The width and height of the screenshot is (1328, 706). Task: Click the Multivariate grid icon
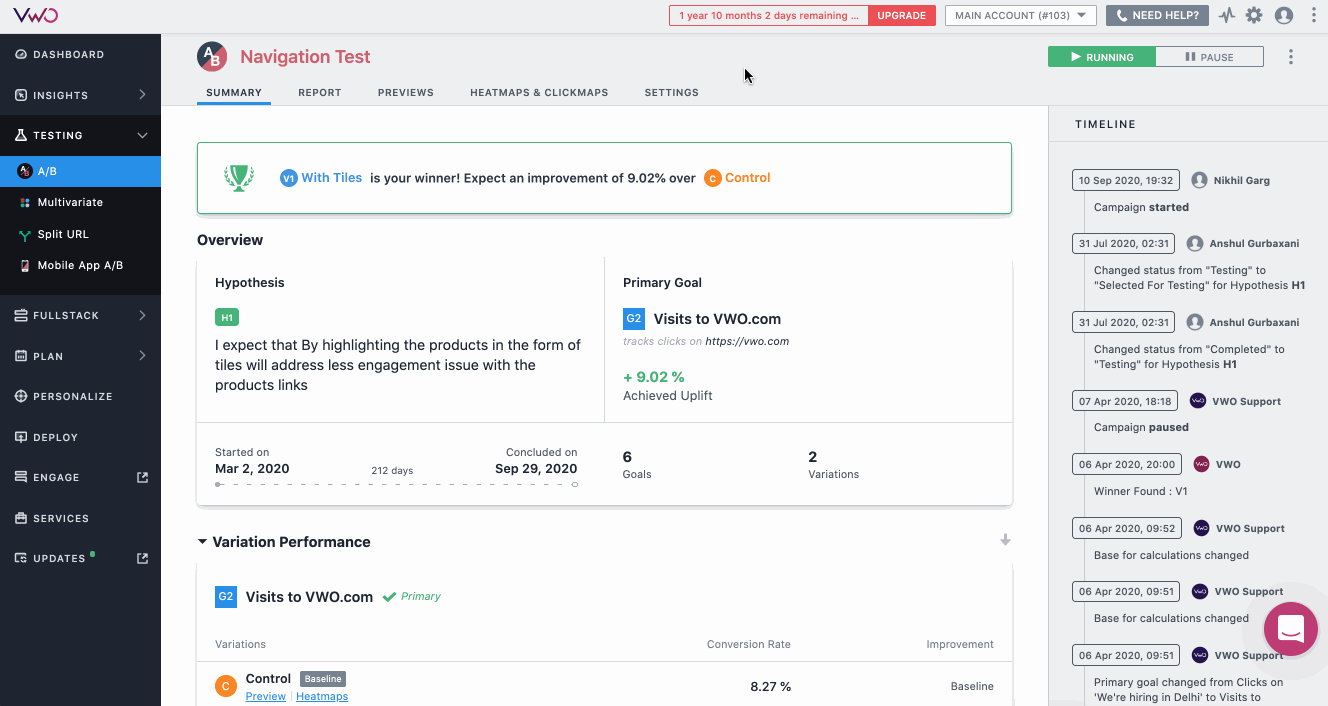(26, 202)
